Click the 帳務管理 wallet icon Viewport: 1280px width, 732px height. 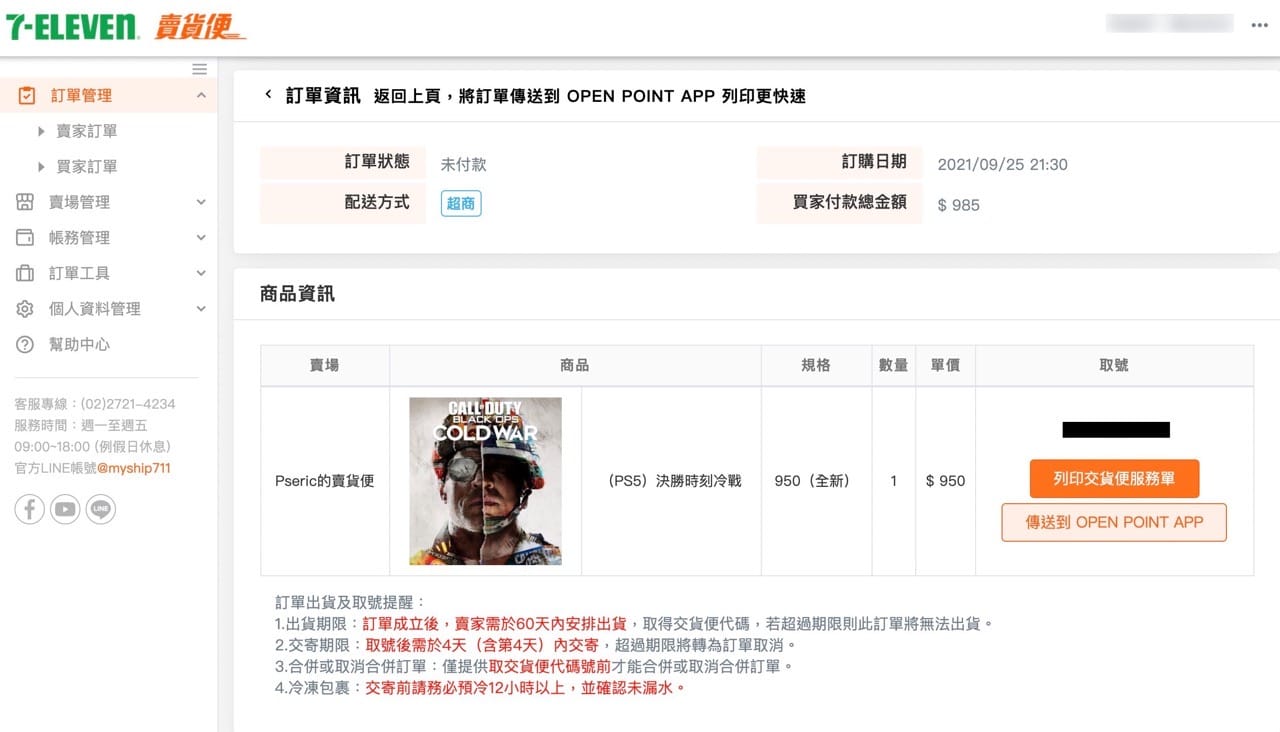(25, 238)
